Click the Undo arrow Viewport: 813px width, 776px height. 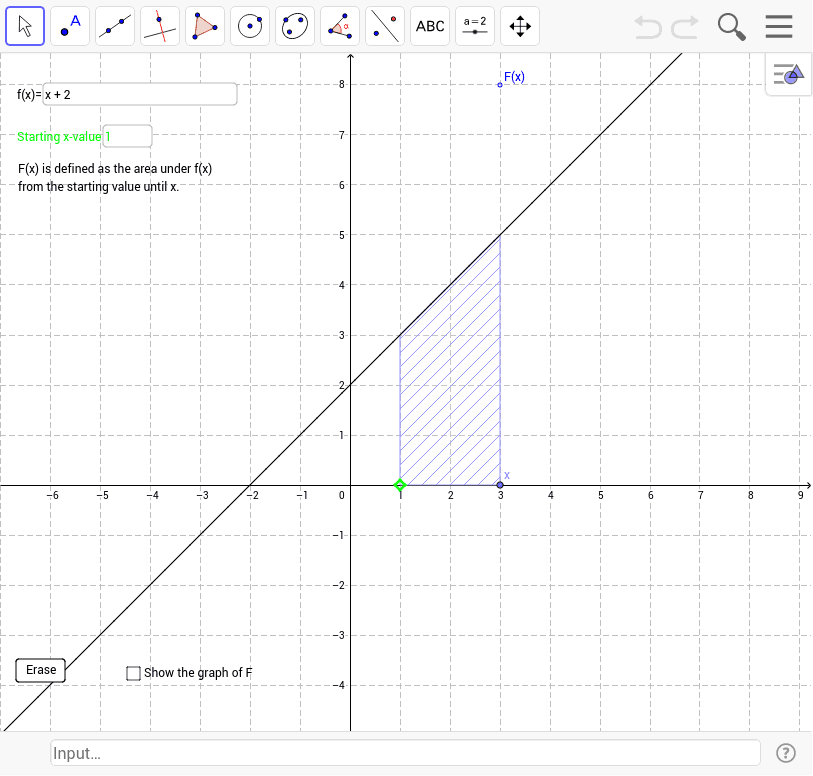tap(648, 27)
